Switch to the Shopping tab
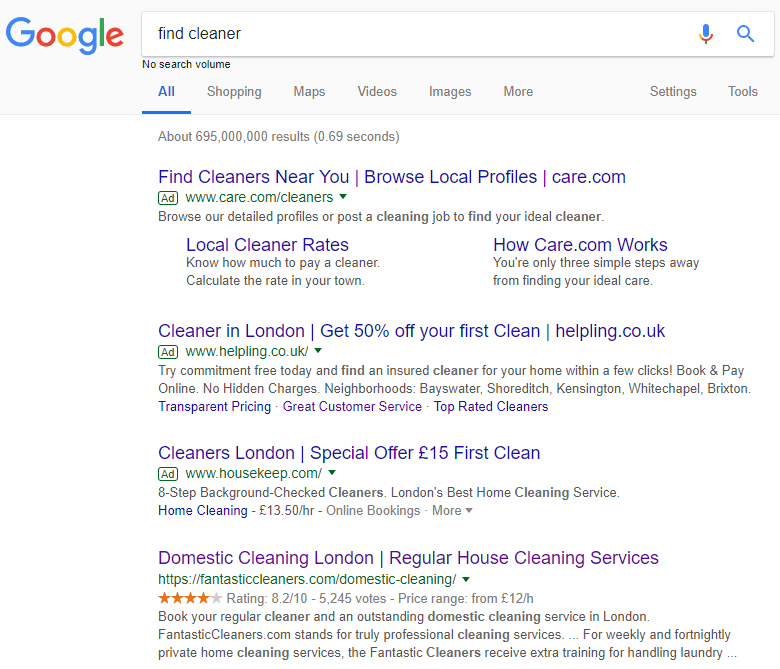This screenshot has width=780, height=669. (x=234, y=92)
